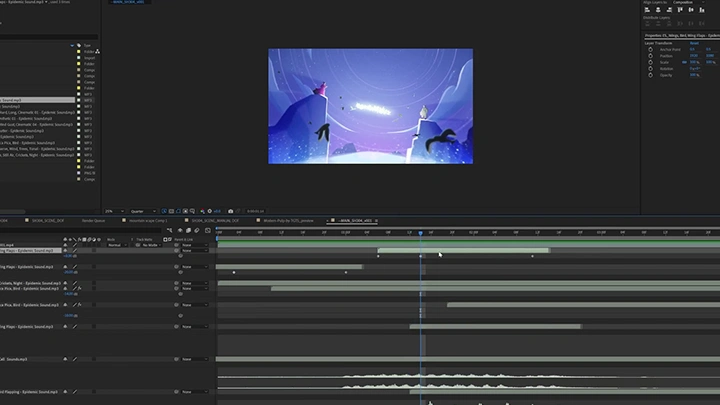Viewport: 720px width, 405px height.
Task: Select the Flapping - Epidemic Sound.mp3 layer
Action: pyautogui.click(x=30, y=392)
